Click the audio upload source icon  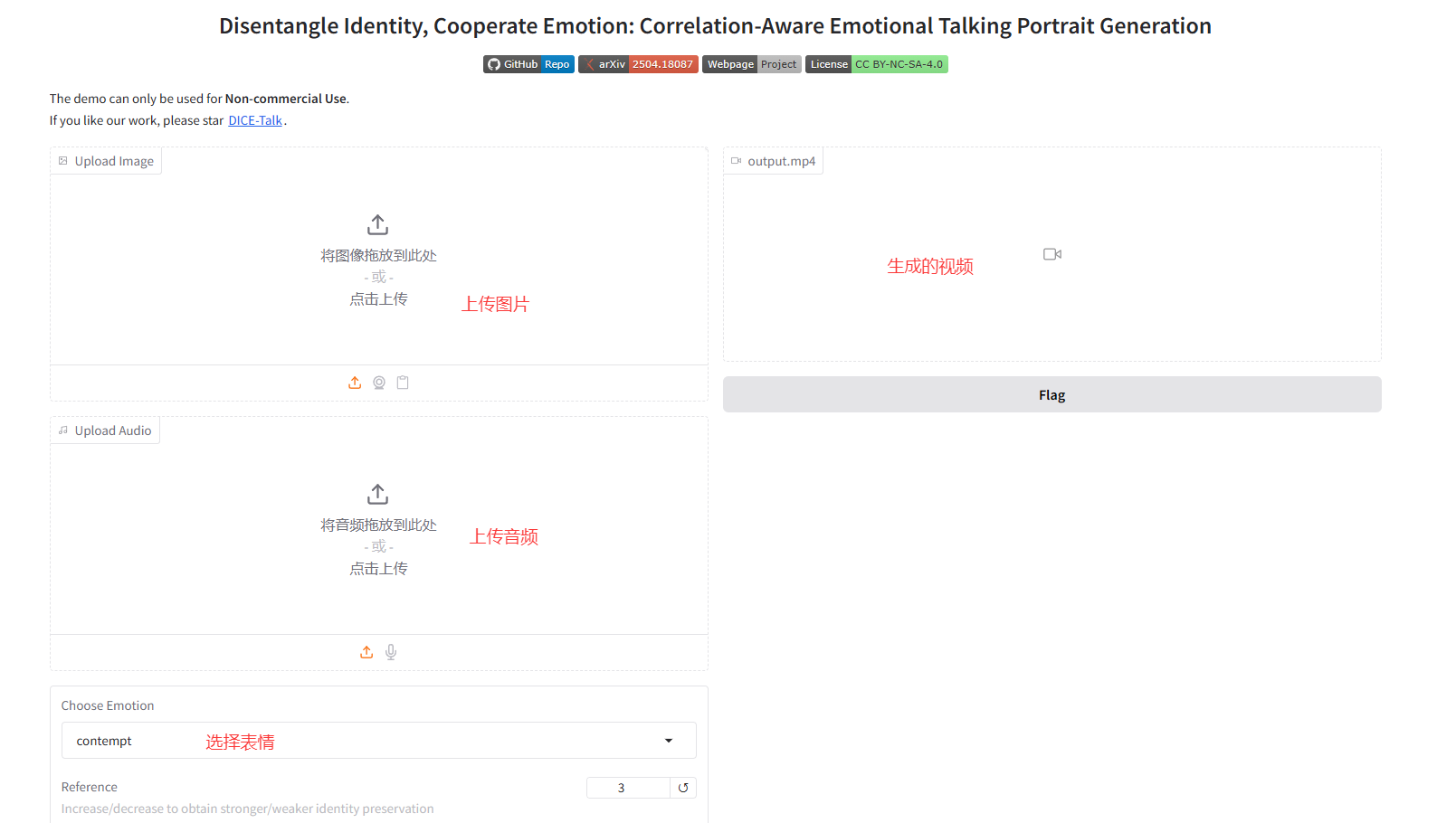[366, 652]
